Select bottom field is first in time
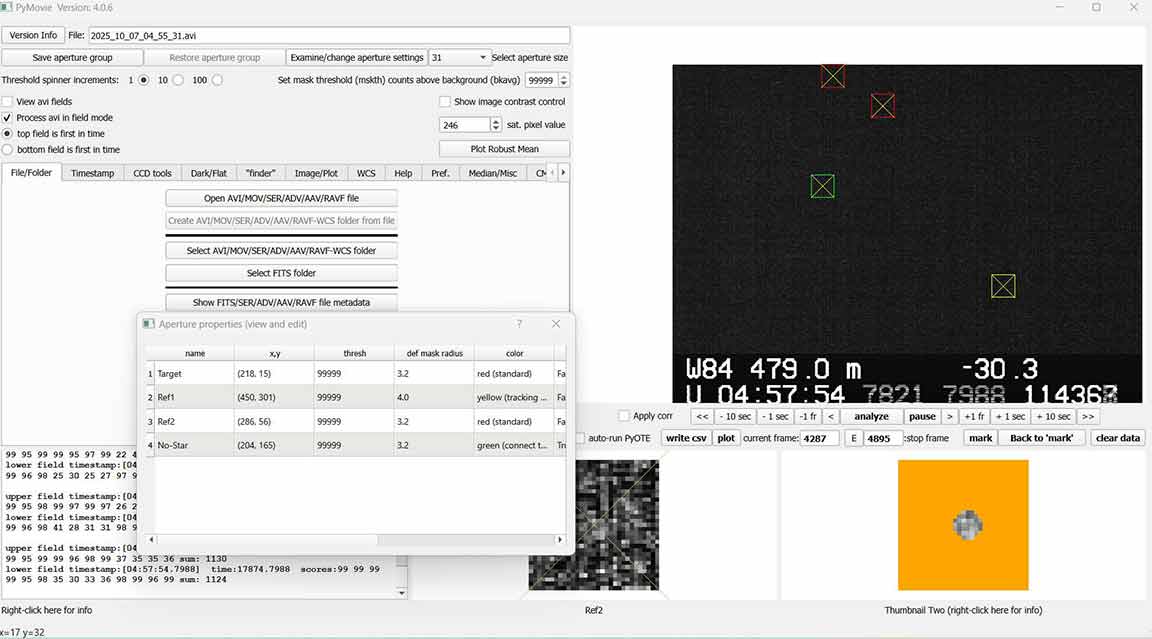This screenshot has height=639, width=1152. tap(8, 150)
